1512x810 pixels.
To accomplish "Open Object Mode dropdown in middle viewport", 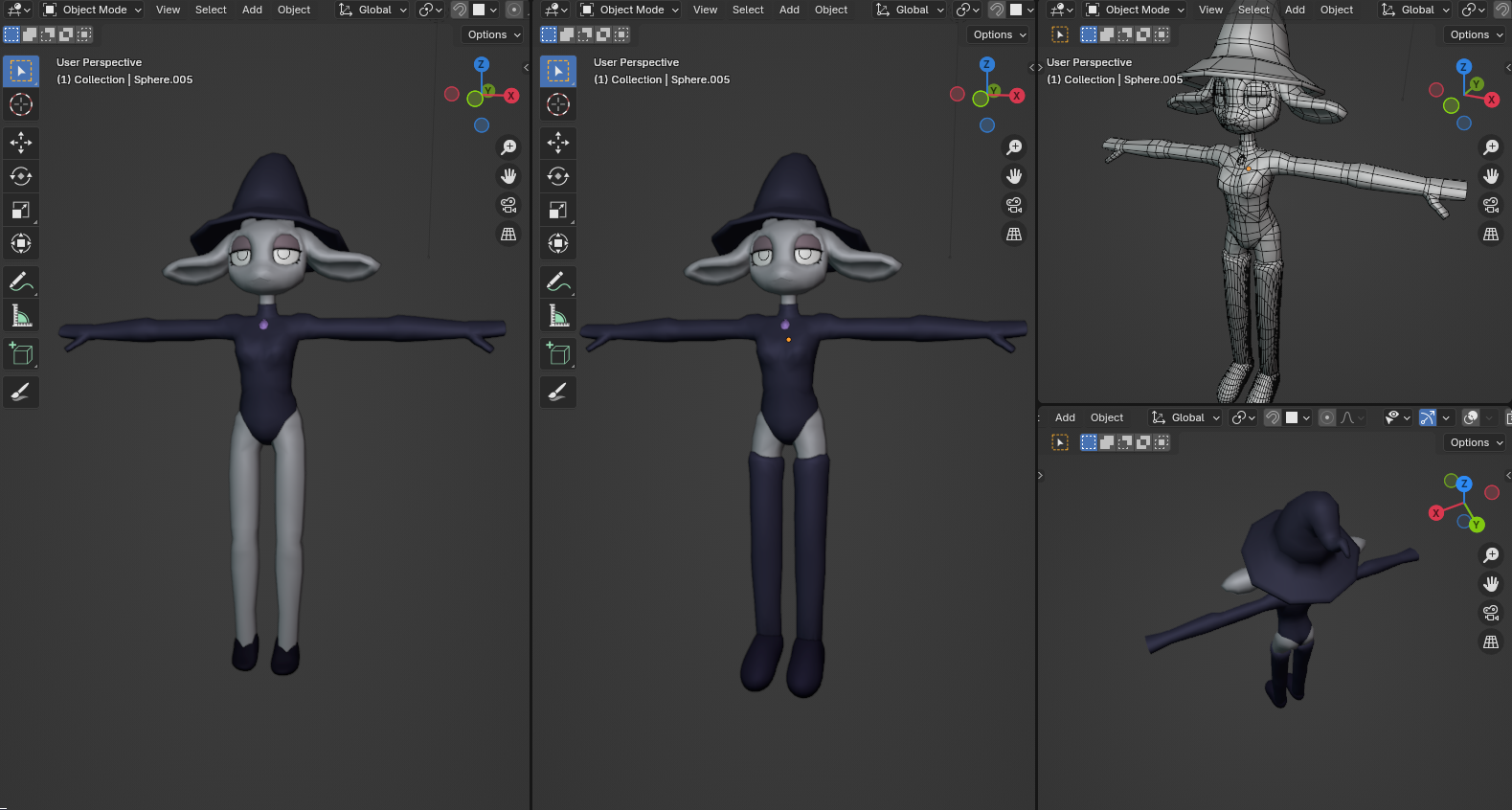I will coord(630,10).
